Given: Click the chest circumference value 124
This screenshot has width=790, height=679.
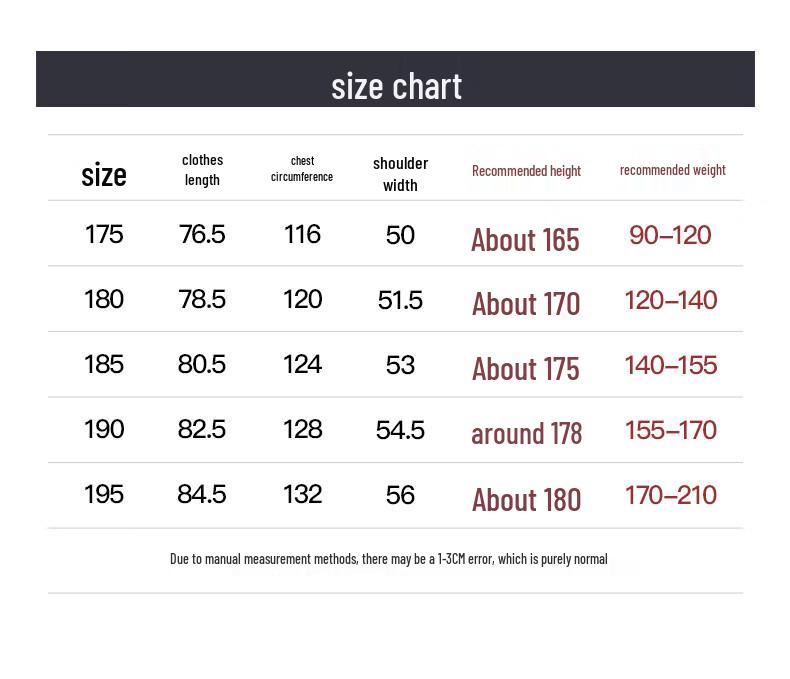Looking at the screenshot, I should (x=302, y=364).
